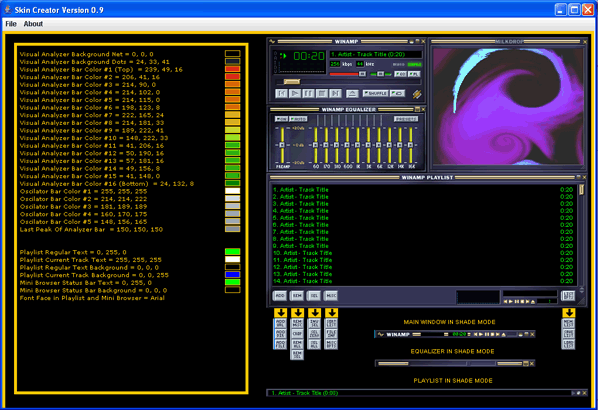This screenshot has height=410, width=598.
Task: Click the playlist scrollbar thumb
Action: [582, 190]
